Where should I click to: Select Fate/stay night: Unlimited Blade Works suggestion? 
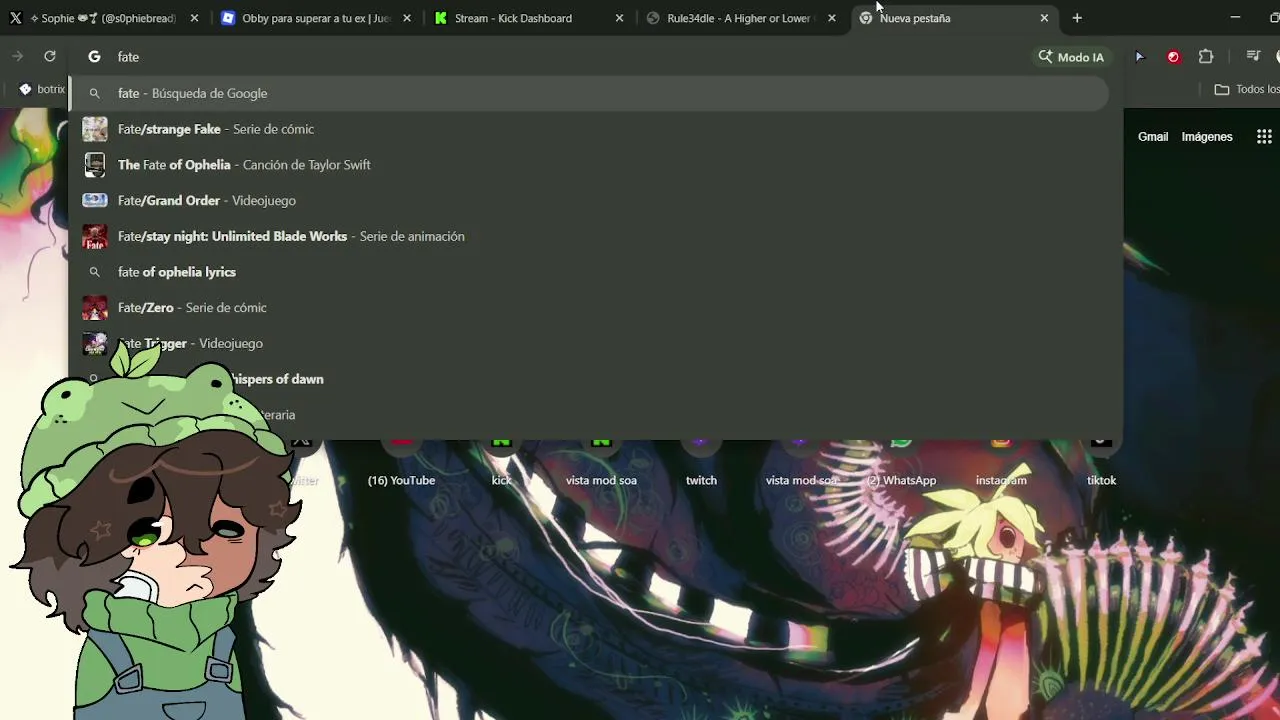tap(589, 236)
